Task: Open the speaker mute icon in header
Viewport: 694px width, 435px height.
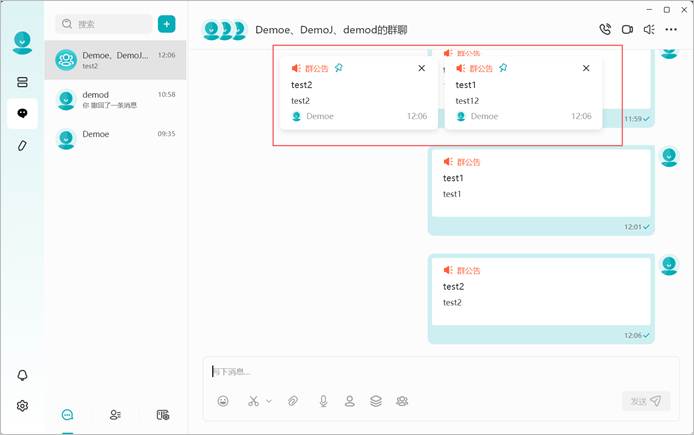Action: 649,29
